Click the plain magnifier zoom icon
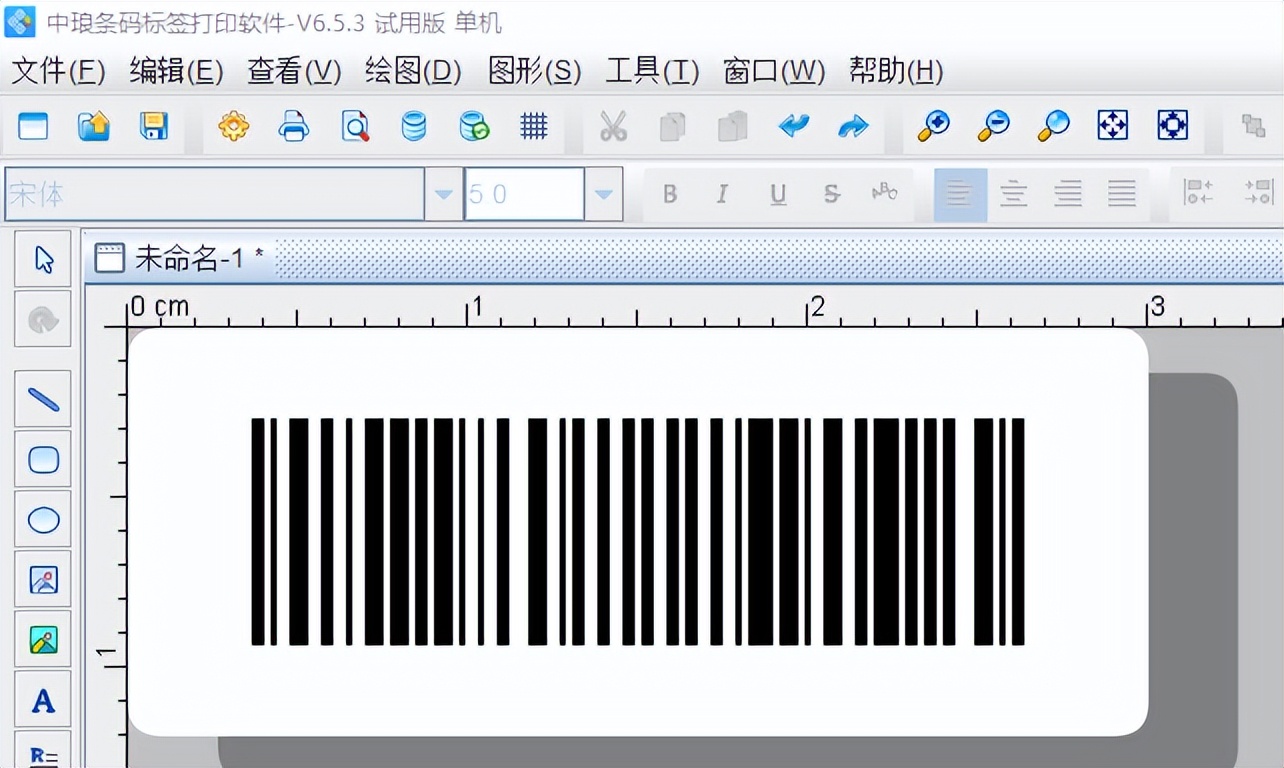 point(1053,126)
